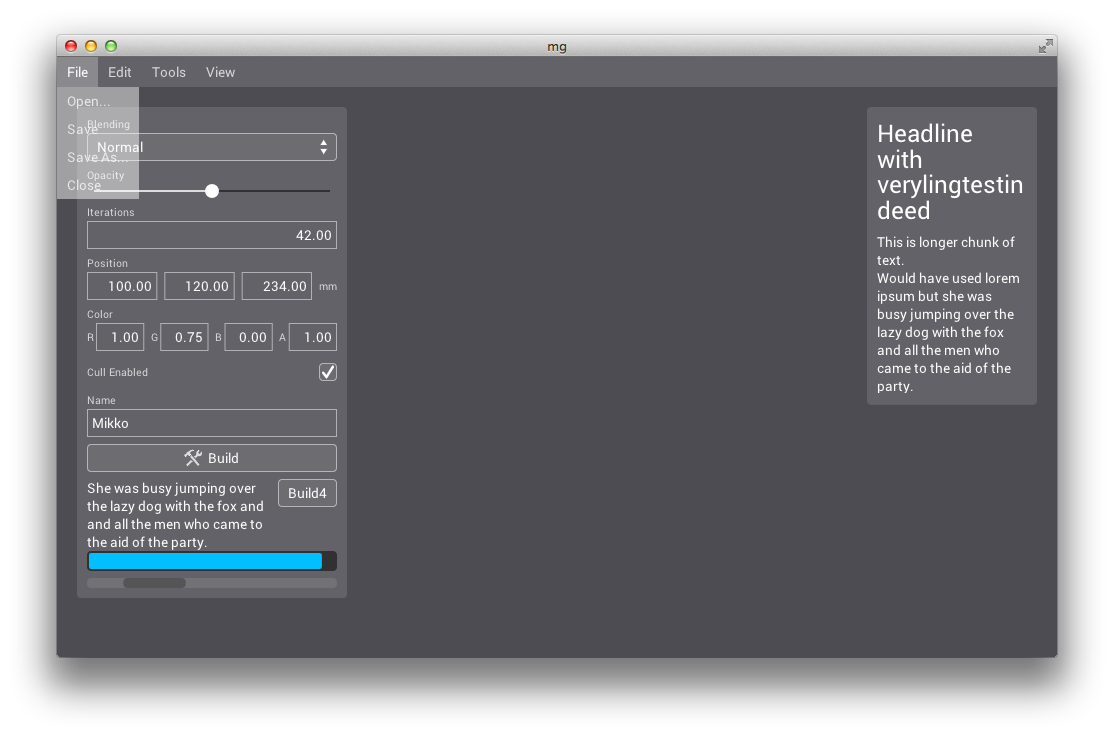Click the 'Headline with verylingtestin deed' heading

(x=950, y=172)
